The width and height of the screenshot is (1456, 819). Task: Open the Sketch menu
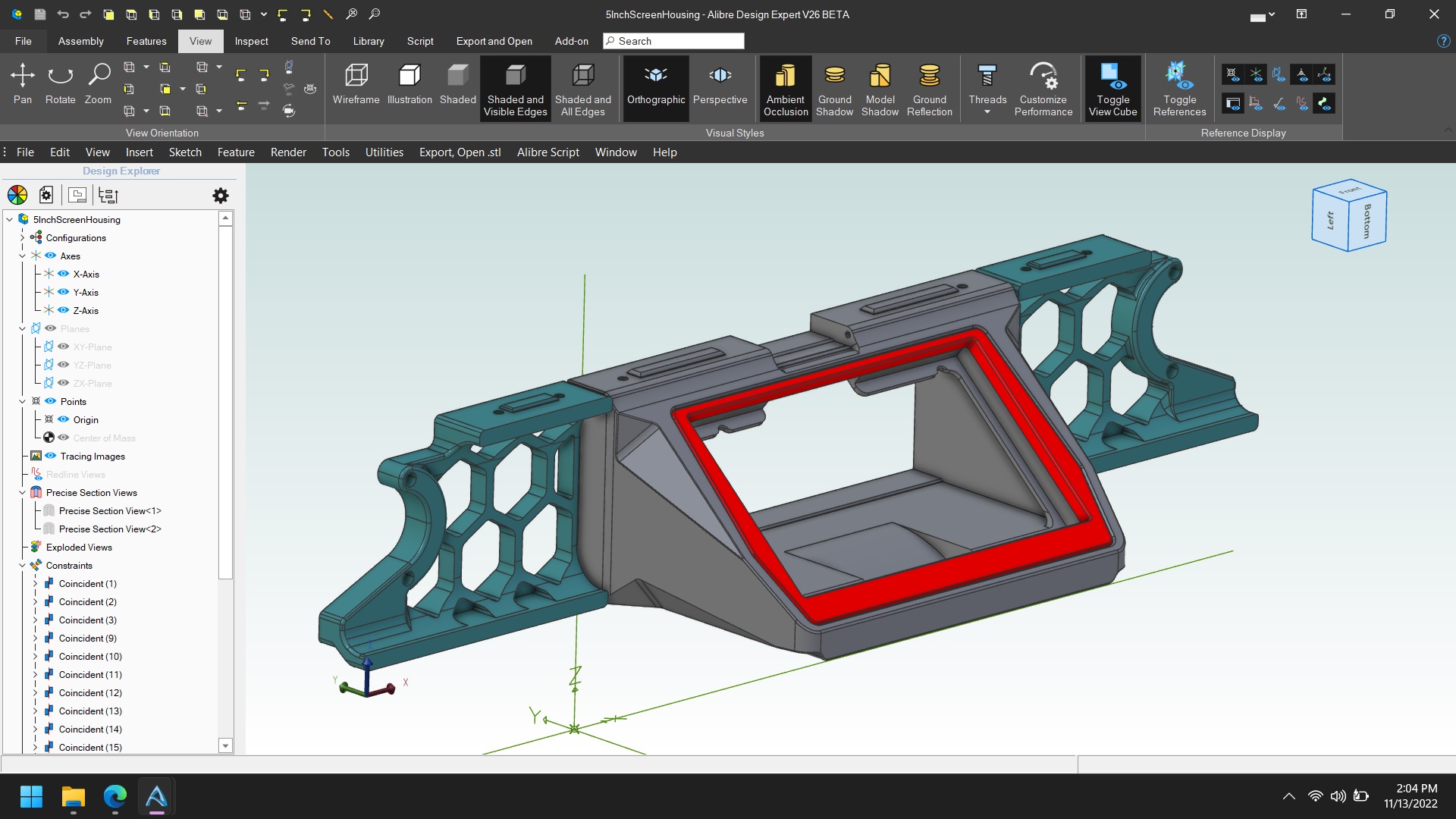[x=185, y=152]
